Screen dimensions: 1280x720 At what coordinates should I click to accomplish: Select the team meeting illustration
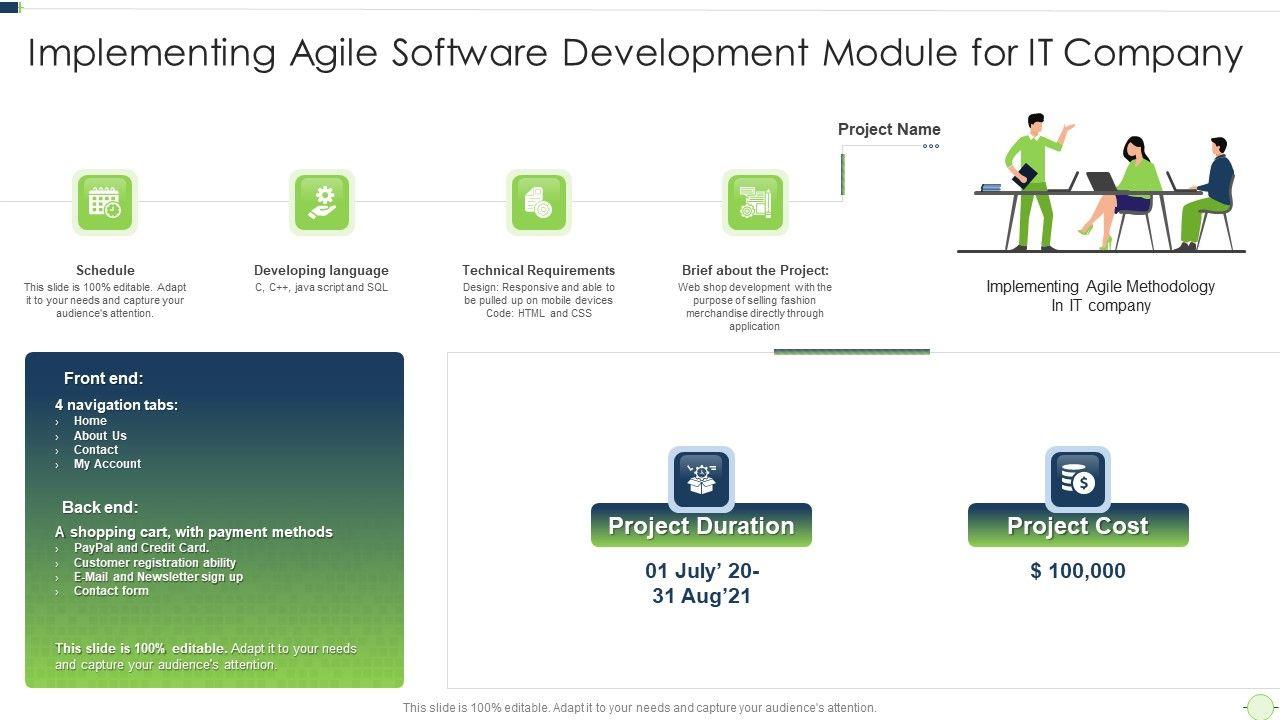(1101, 183)
